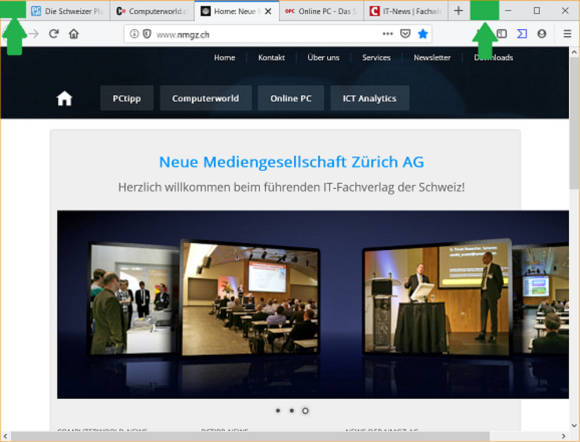Click the vertical scrollbar thumb
580x442 pixels.
point(574,124)
